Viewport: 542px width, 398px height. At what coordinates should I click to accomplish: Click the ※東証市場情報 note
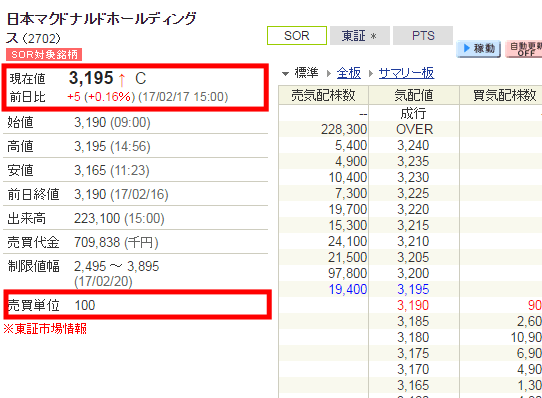(x=45, y=328)
